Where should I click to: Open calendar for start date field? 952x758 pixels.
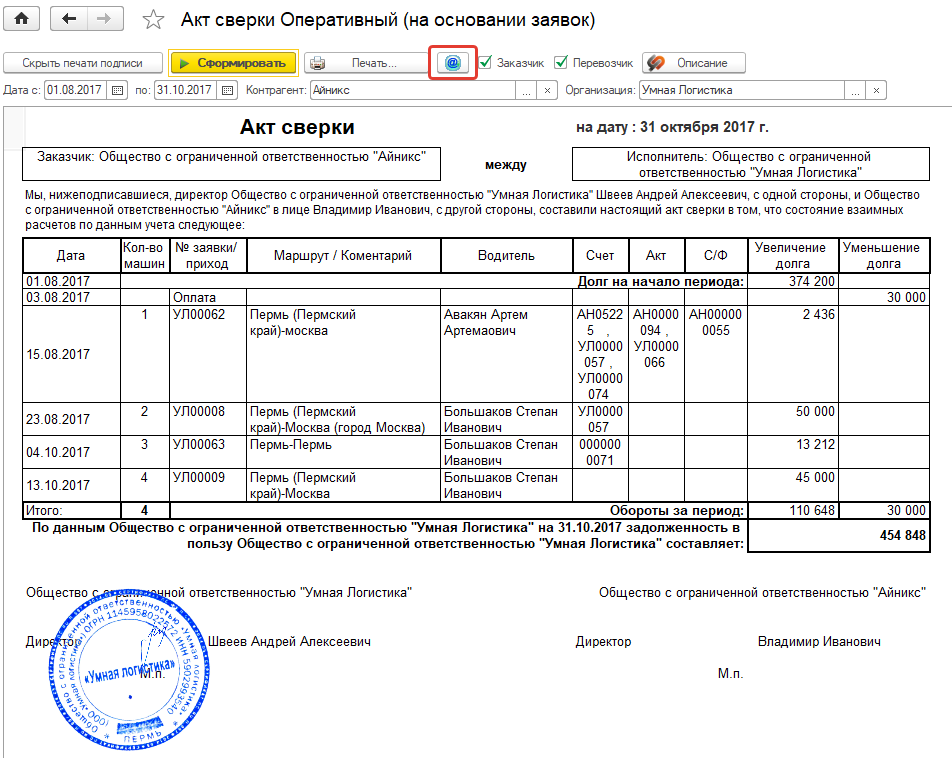pos(117,90)
